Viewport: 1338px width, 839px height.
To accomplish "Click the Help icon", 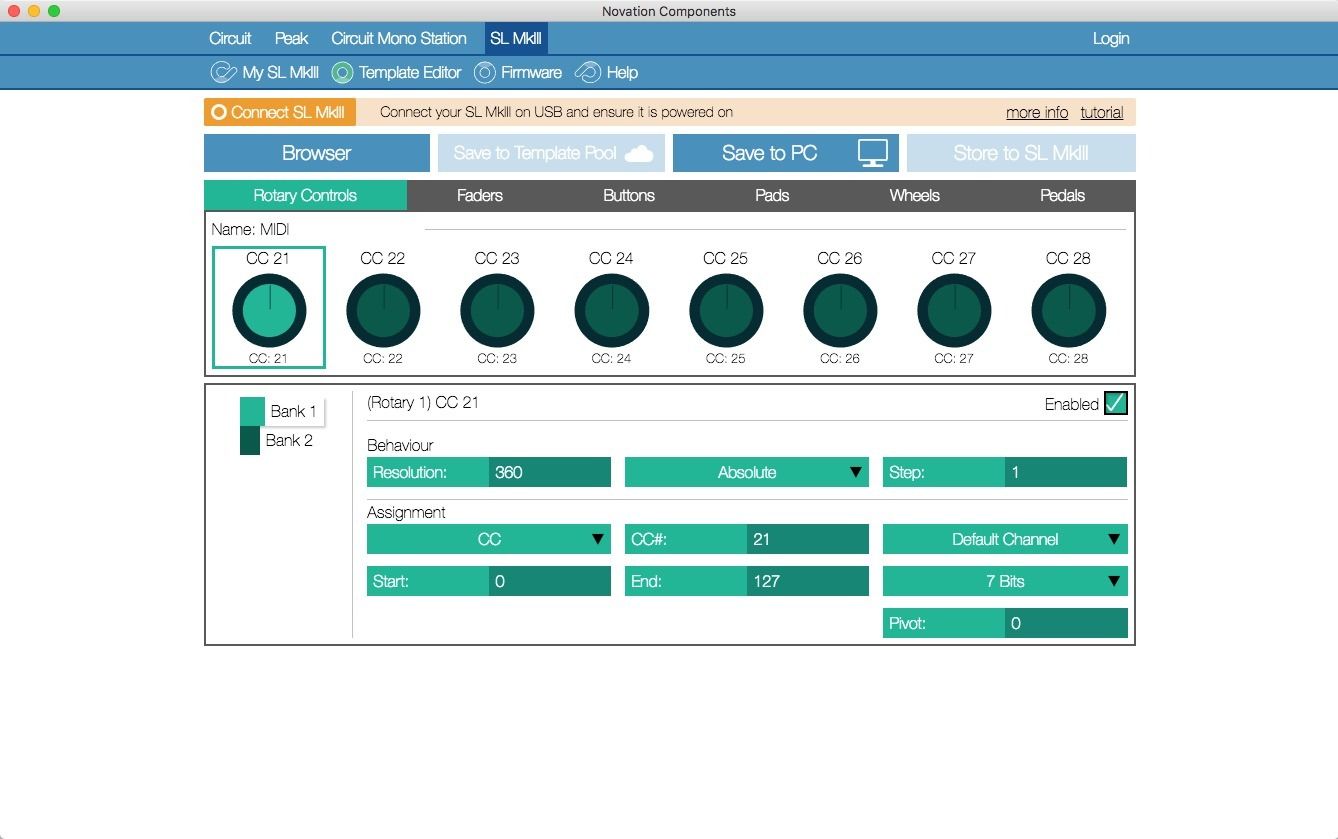I will pyautogui.click(x=589, y=73).
